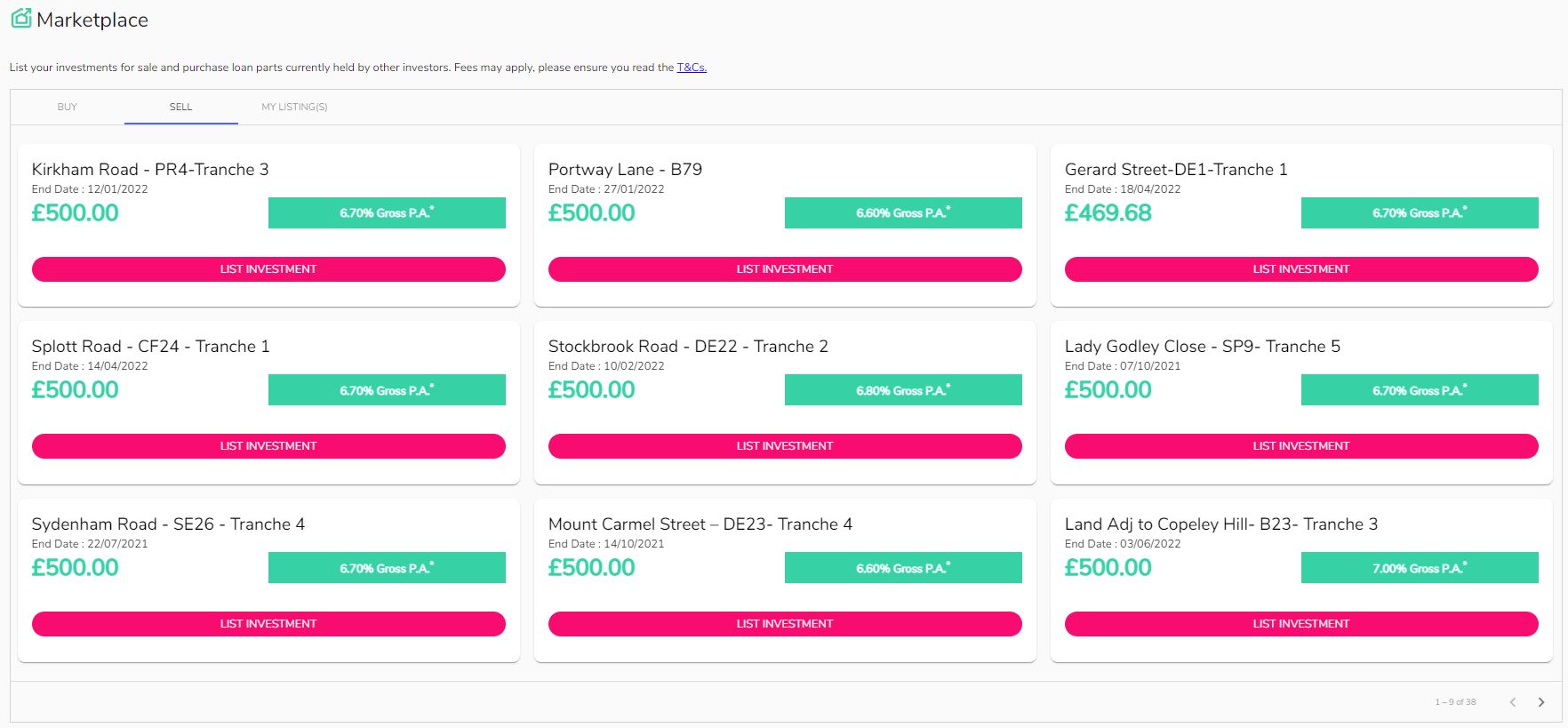Click Portway Lane 6.60% Gross P.A. badge
1568x728 pixels.
(903, 212)
